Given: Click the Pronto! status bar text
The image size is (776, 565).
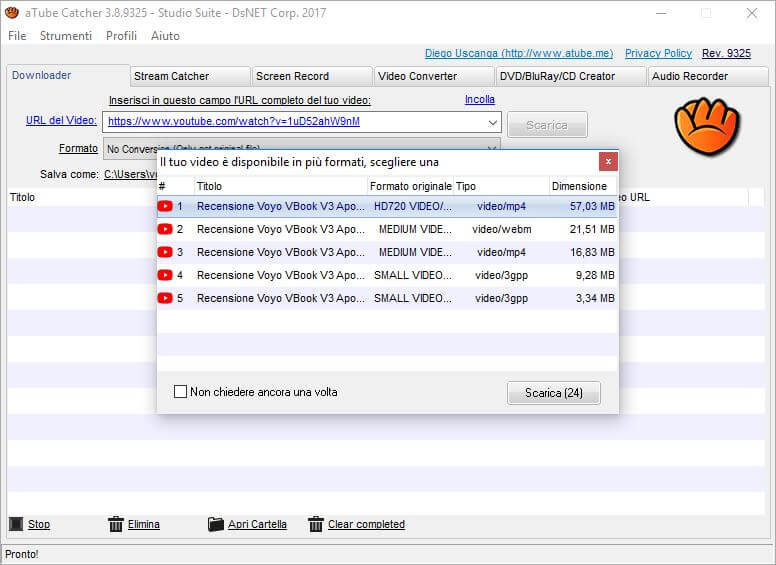Looking at the screenshot, I should (x=22, y=554).
